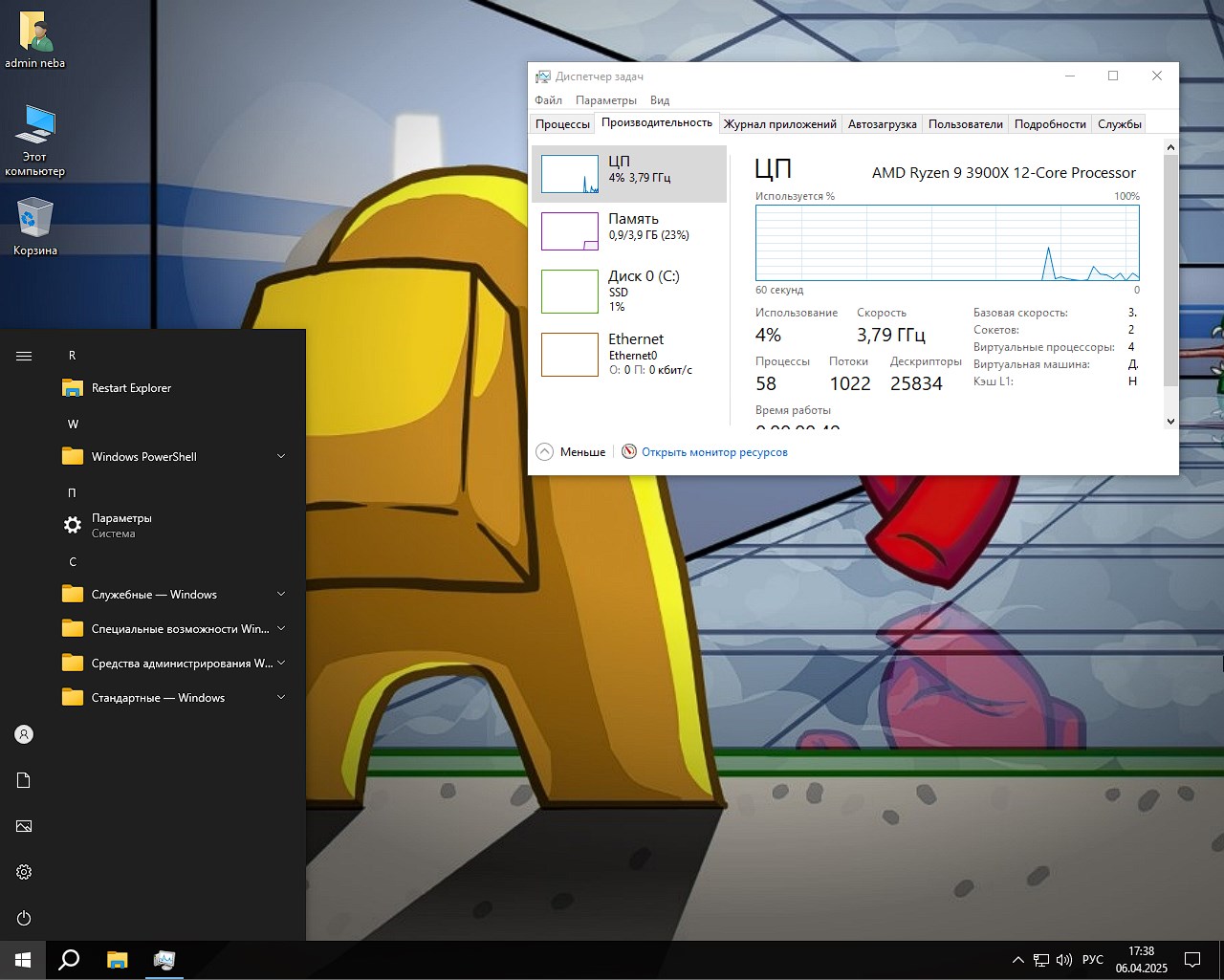Image resolution: width=1224 pixels, height=980 pixels.
Task: Click the Дескрипторы count 25834
Action: [916, 383]
